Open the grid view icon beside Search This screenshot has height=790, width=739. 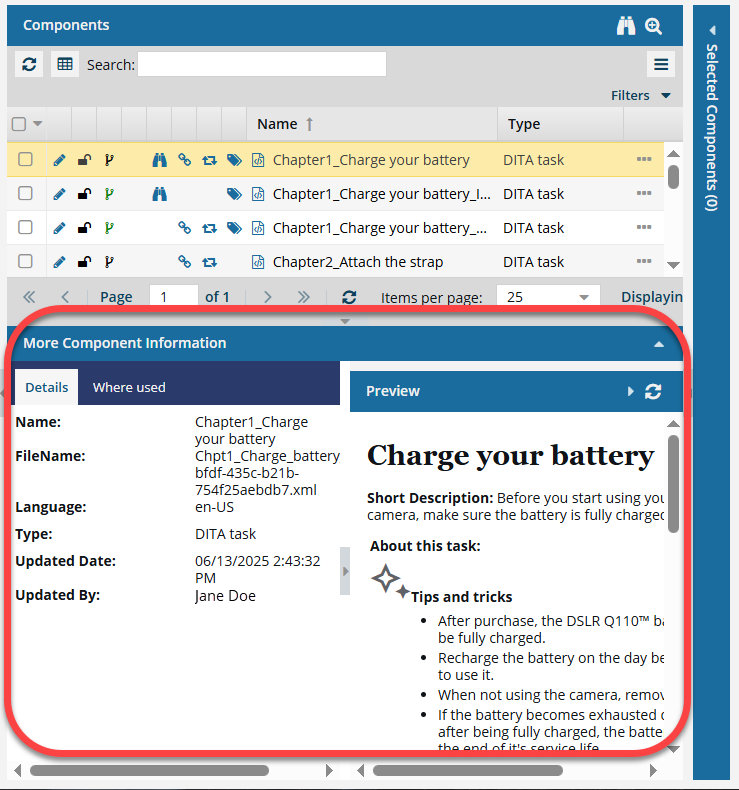pyautogui.click(x=65, y=64)
